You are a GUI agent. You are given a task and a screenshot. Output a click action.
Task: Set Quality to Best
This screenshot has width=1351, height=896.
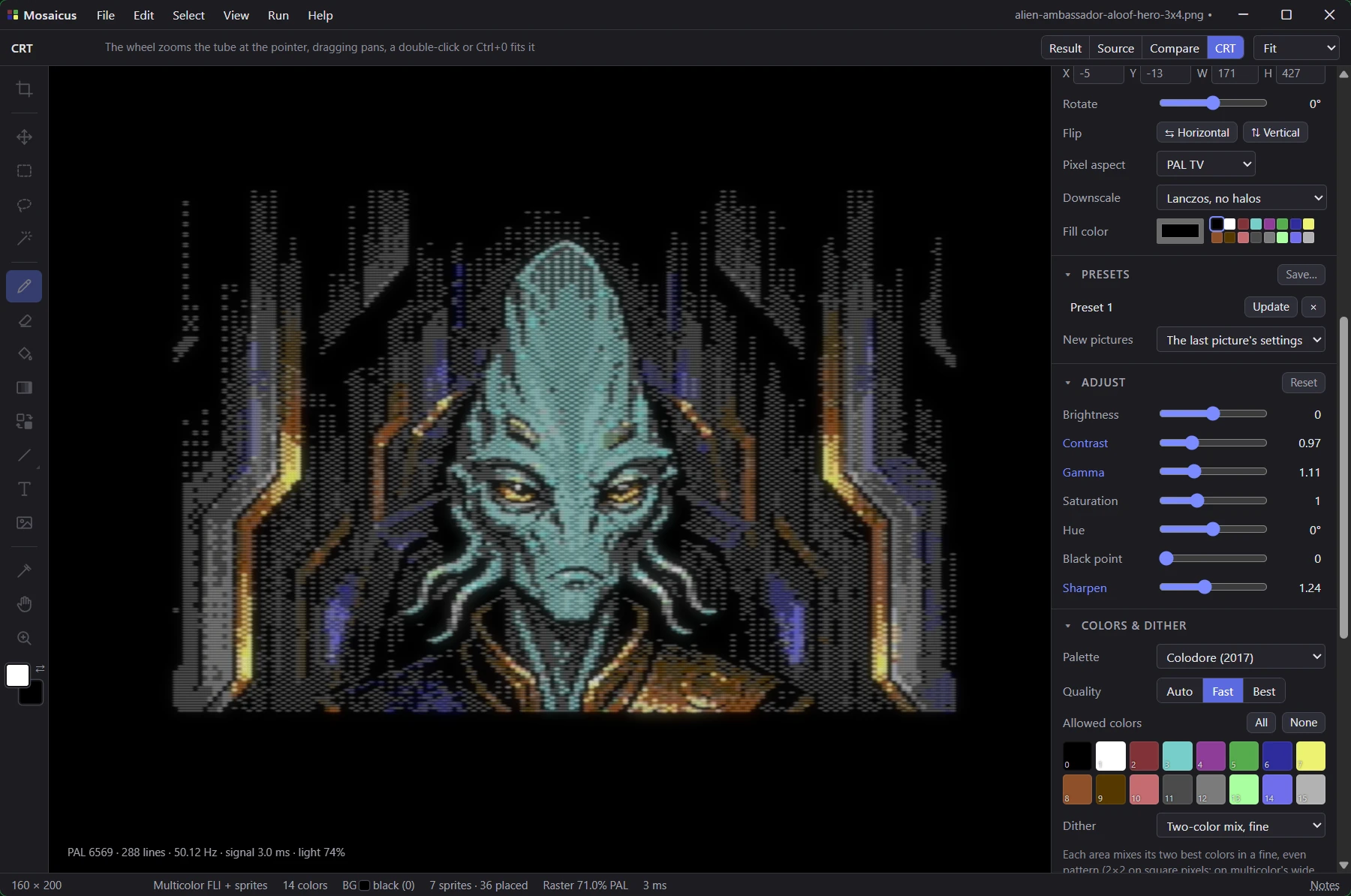[x=1264, y=691]
